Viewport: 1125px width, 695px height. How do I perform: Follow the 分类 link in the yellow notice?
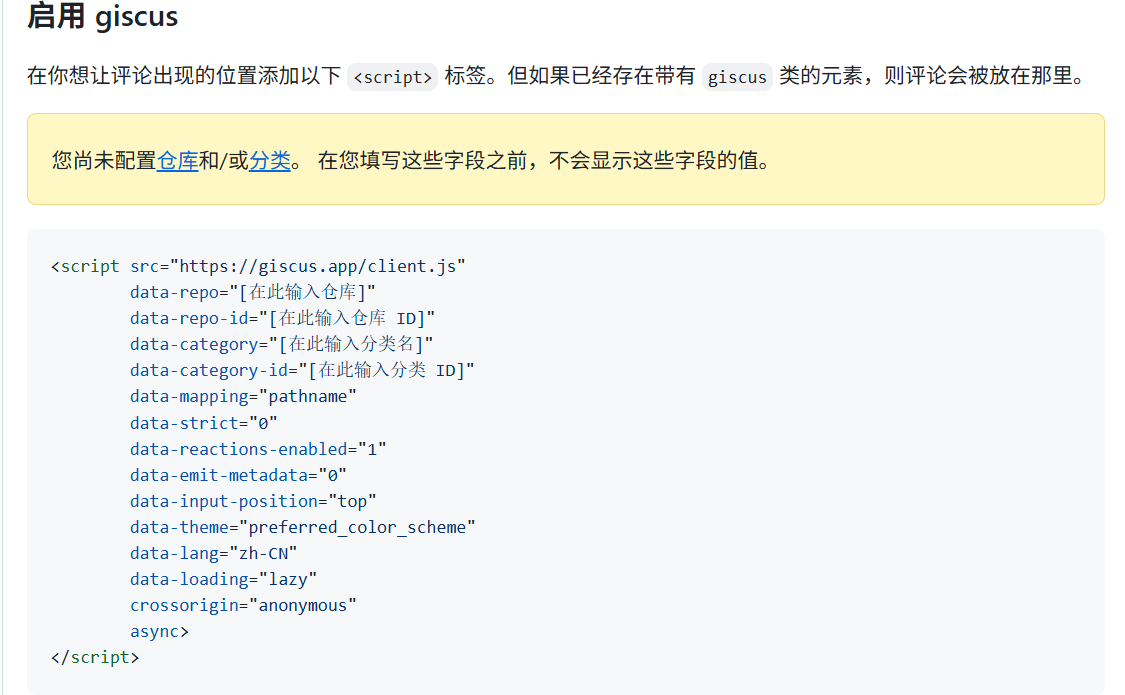(269, 160)
